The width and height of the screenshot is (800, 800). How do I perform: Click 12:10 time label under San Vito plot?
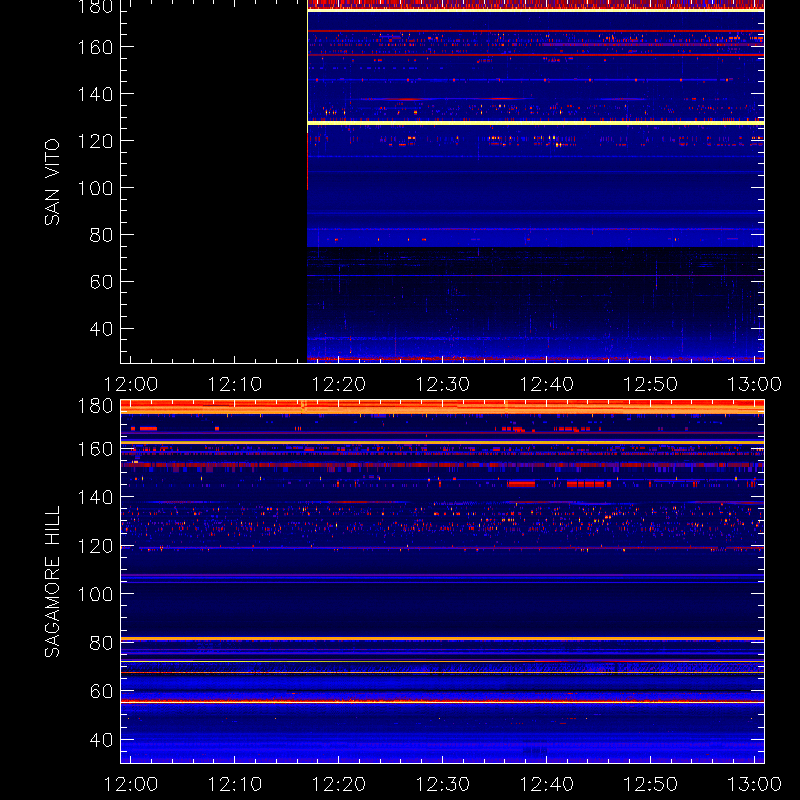pos(235,384)
